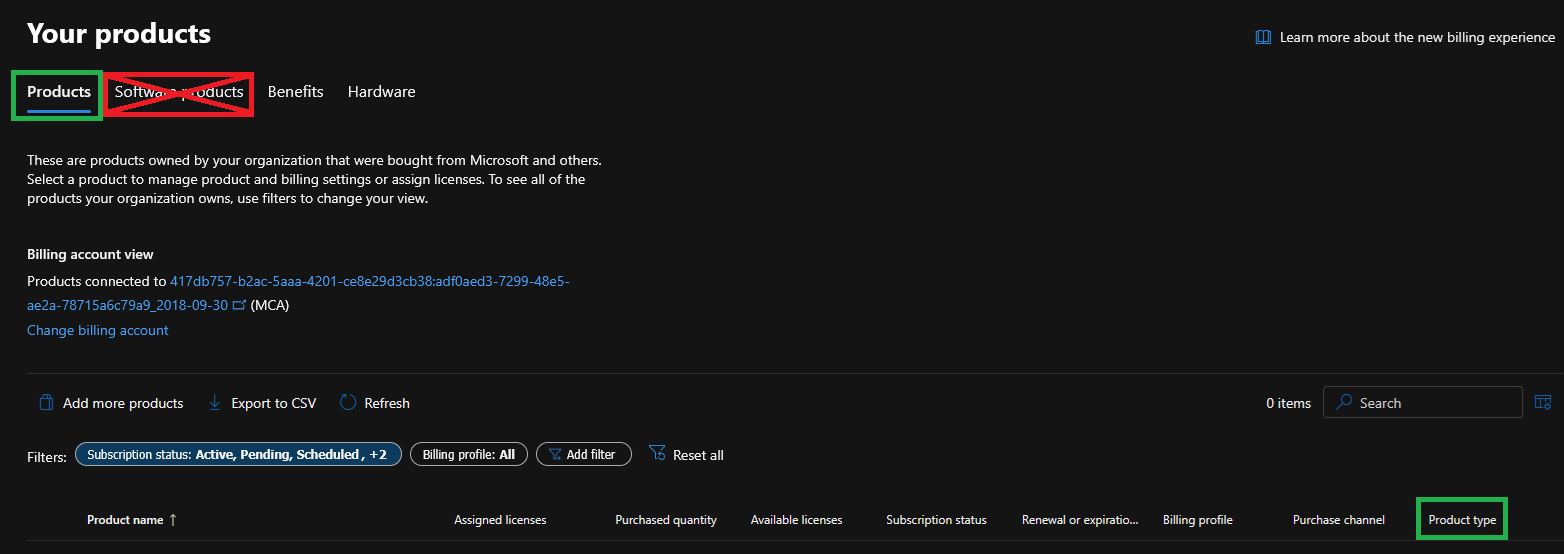Click the Product type column header
Viewport: 1564px width, 554px height.
click(x=1462, y=520)
